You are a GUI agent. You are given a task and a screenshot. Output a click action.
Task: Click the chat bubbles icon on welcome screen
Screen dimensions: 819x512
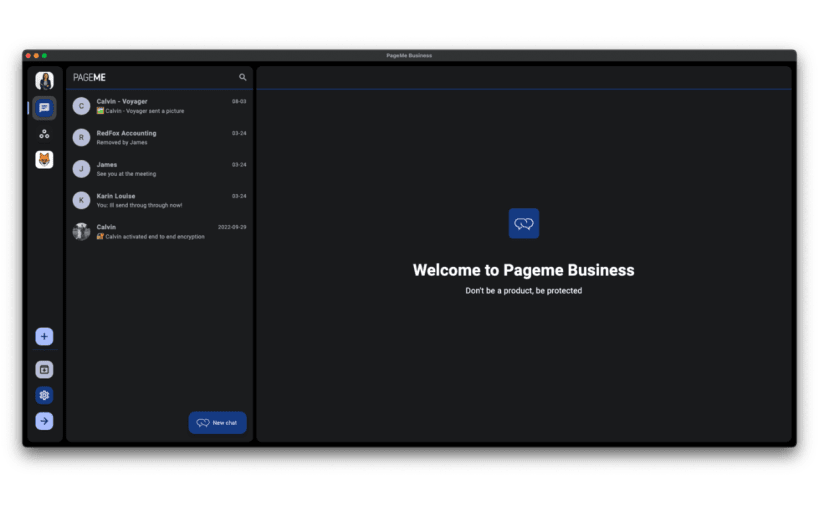(524, 224)
